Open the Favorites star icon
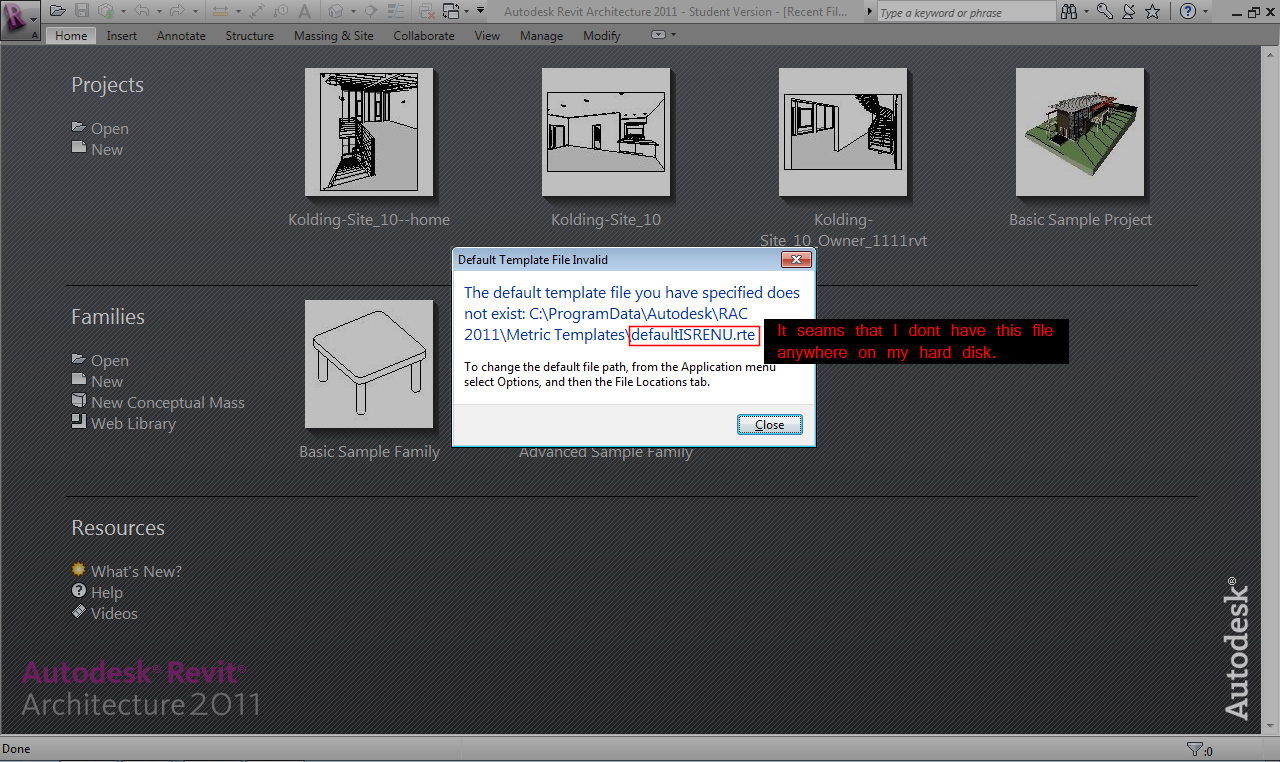The image size is (1280, 762). (1153, 11)
